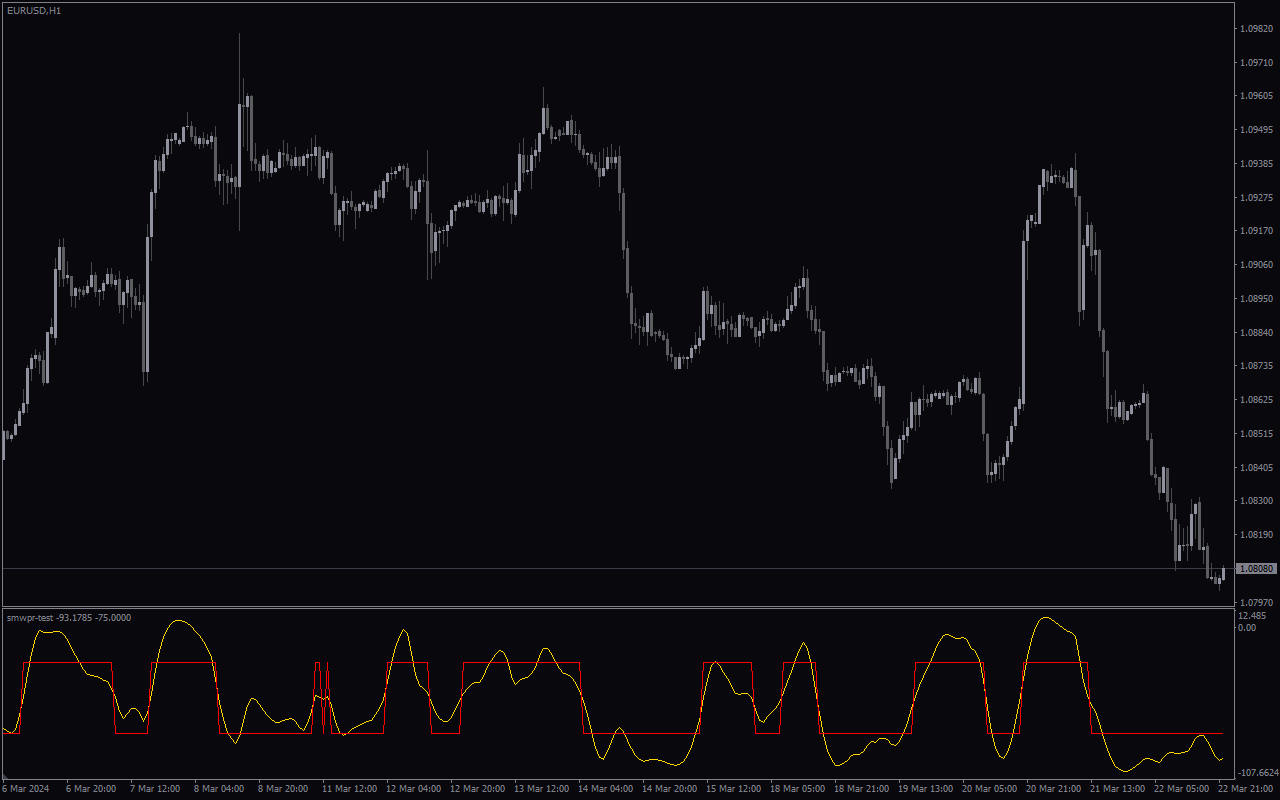Click the 1.09495 price axis label
1280x800 pixels.
(1256, 130)
